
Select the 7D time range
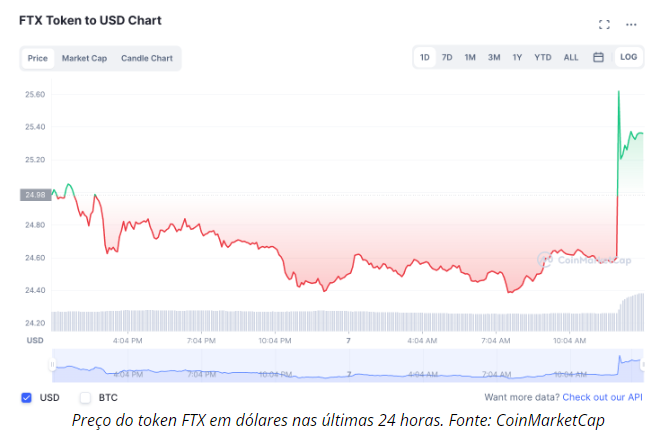[447, 57]
